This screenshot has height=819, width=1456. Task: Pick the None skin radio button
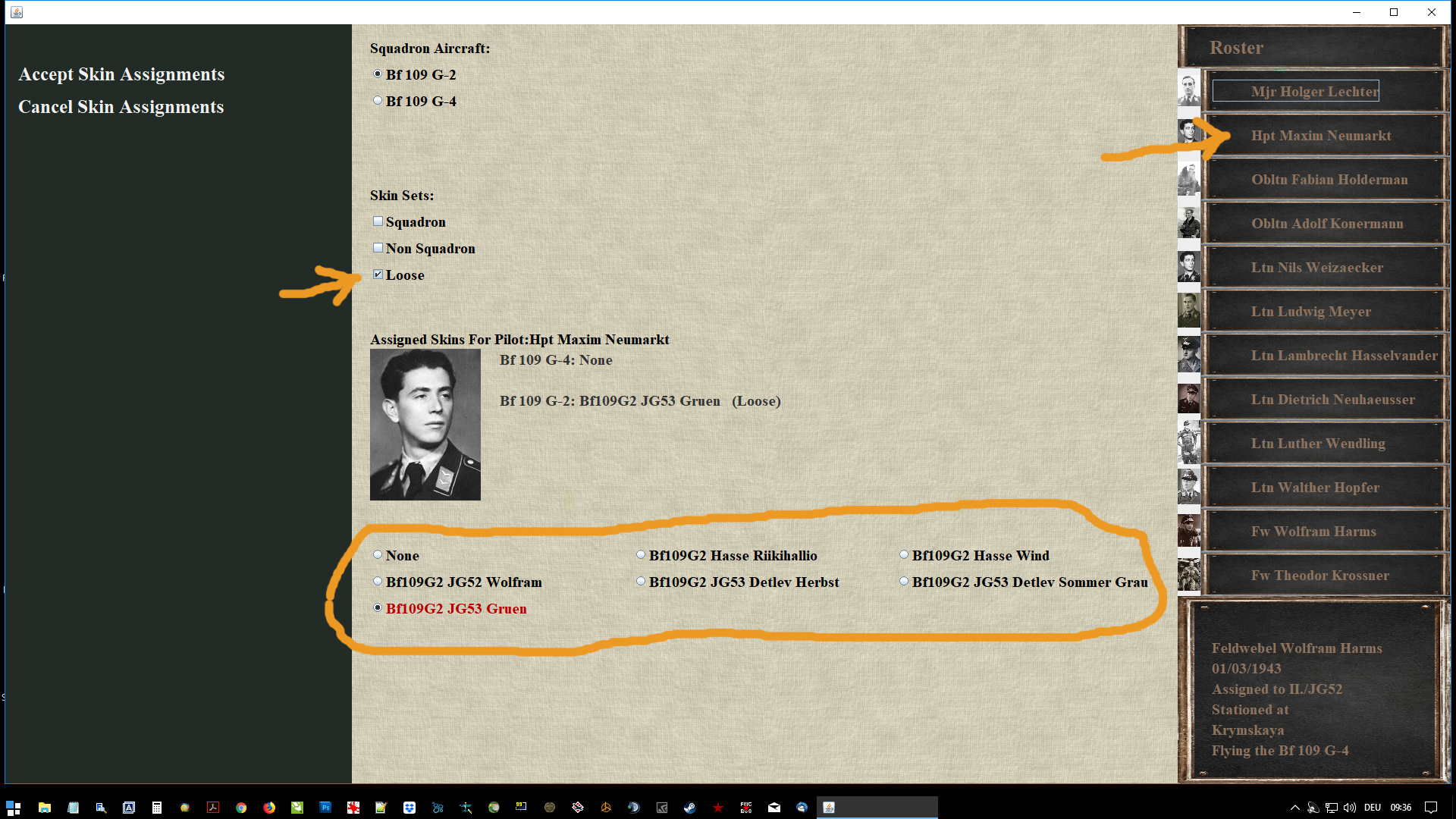tap(378, 555)
